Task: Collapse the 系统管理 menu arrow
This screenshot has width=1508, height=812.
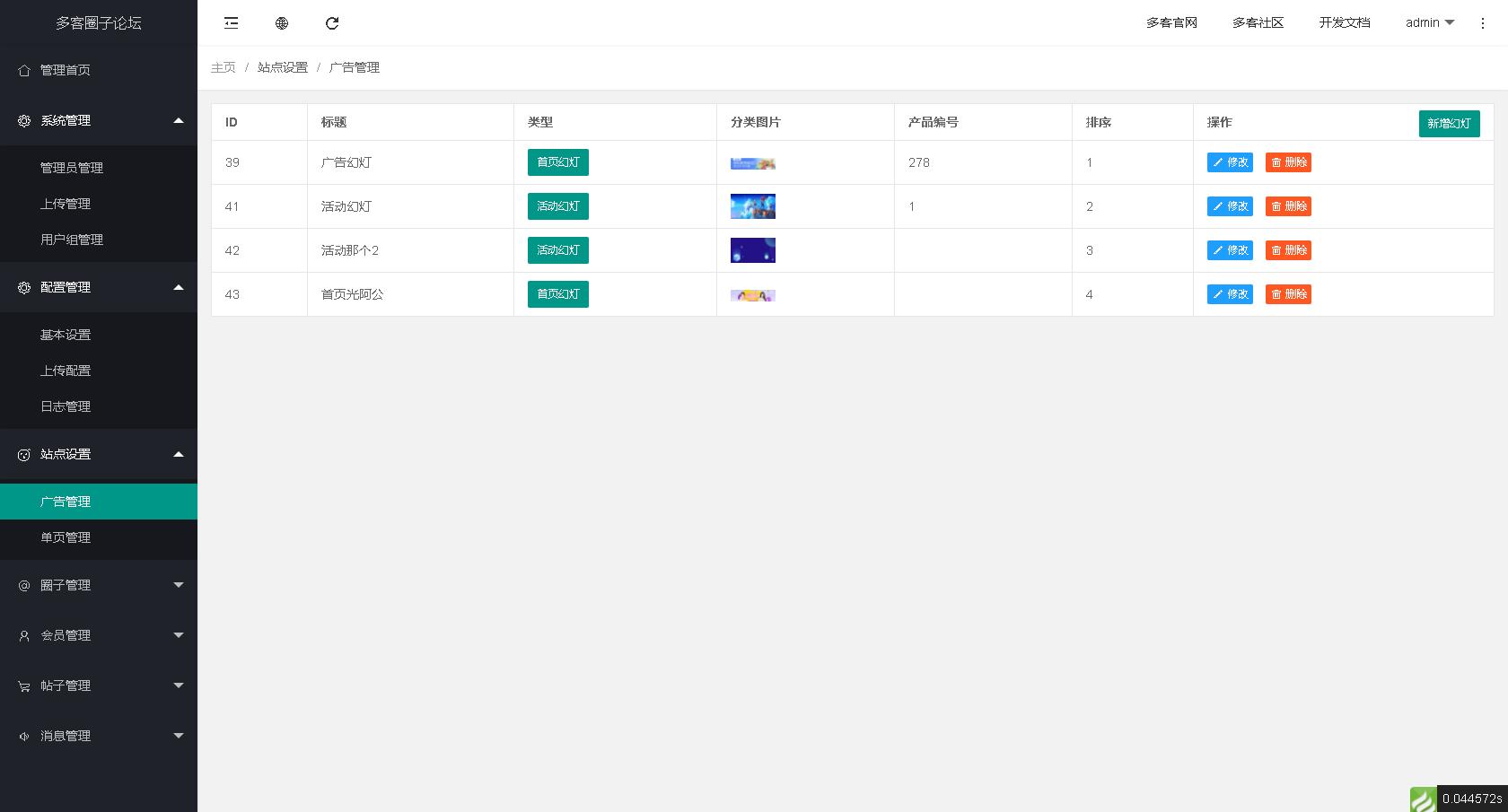Action: pos(179,120)
